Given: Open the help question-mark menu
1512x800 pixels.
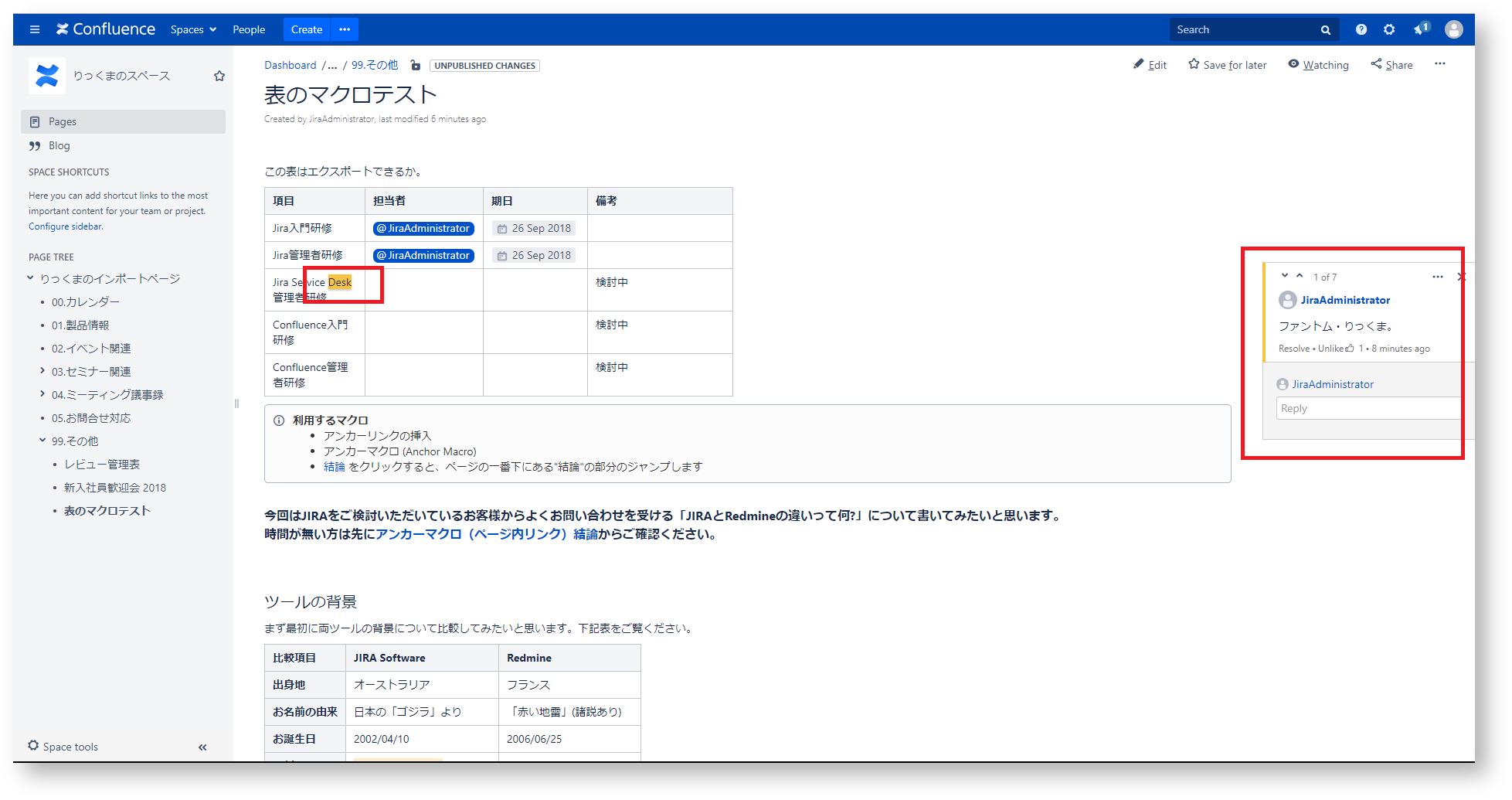Looking at the screenshot, I should pyautogui.click(x=1361, y=29).
